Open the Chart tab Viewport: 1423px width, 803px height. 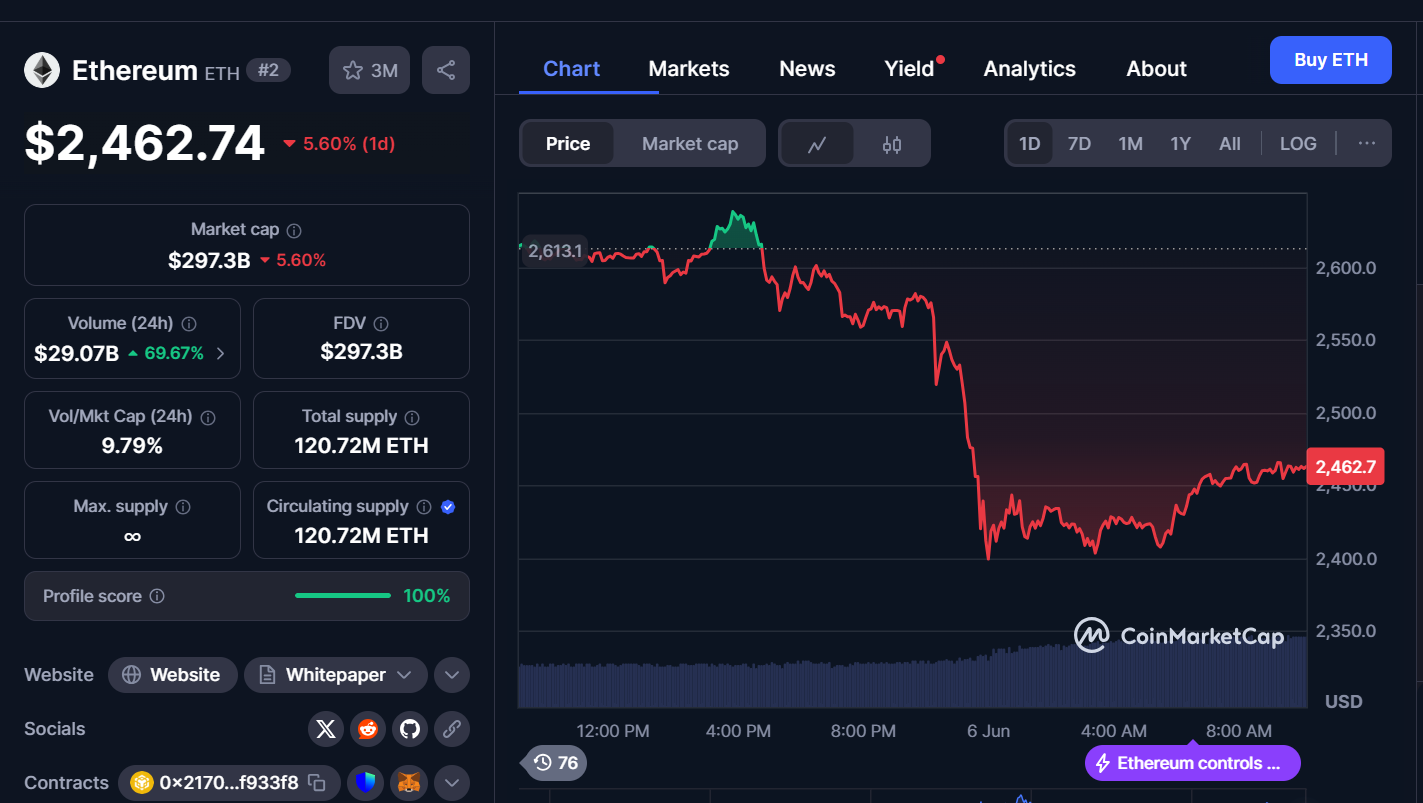coord(572,69)
